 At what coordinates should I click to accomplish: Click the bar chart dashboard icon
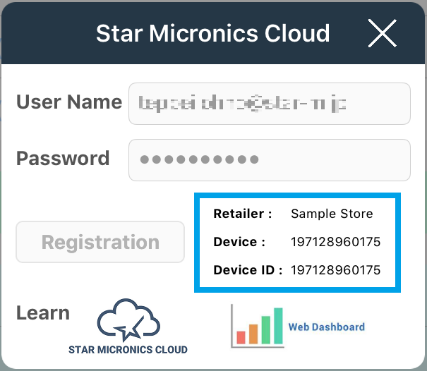[257, 326]
